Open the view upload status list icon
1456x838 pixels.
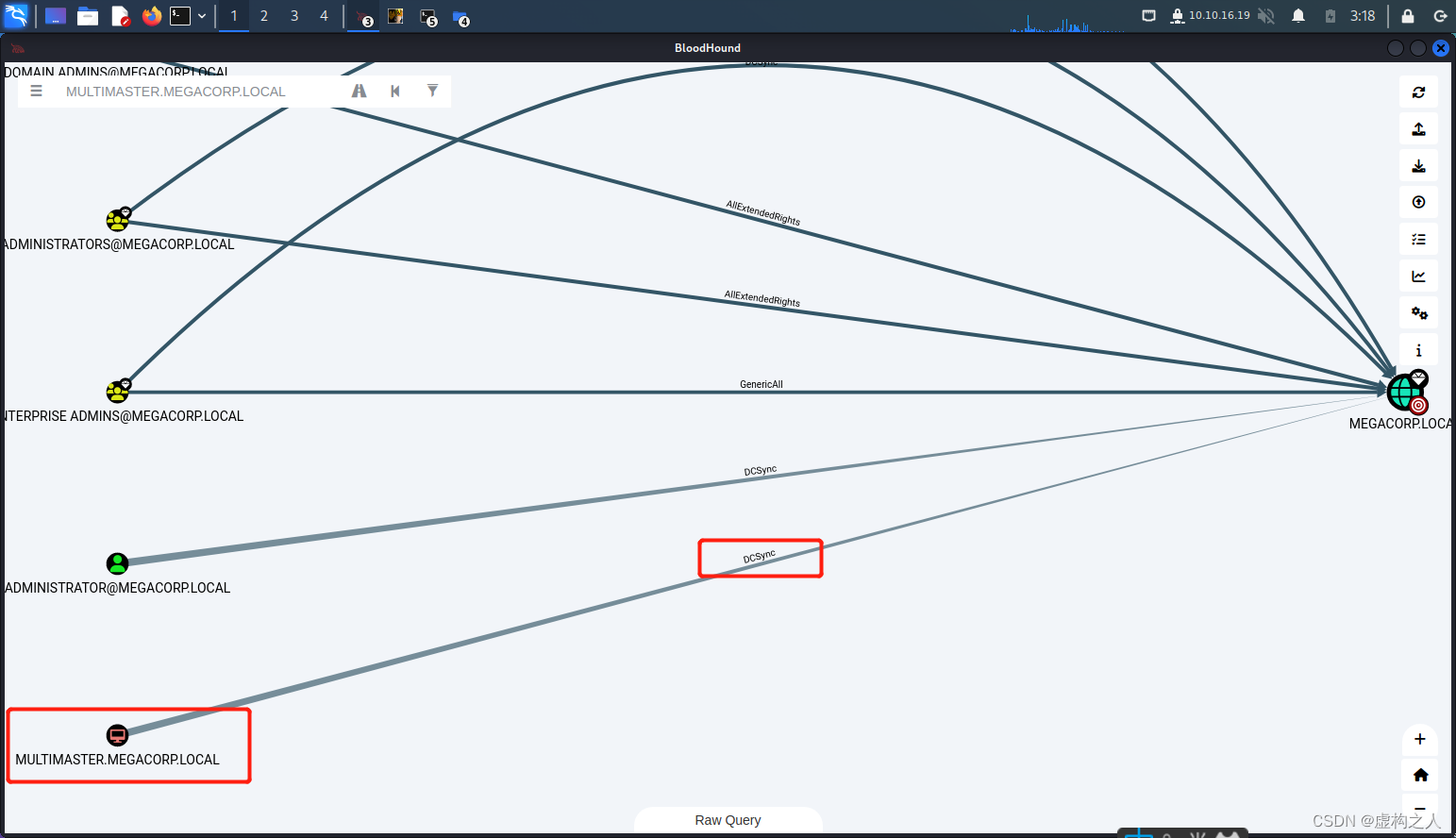[1418, 240]
